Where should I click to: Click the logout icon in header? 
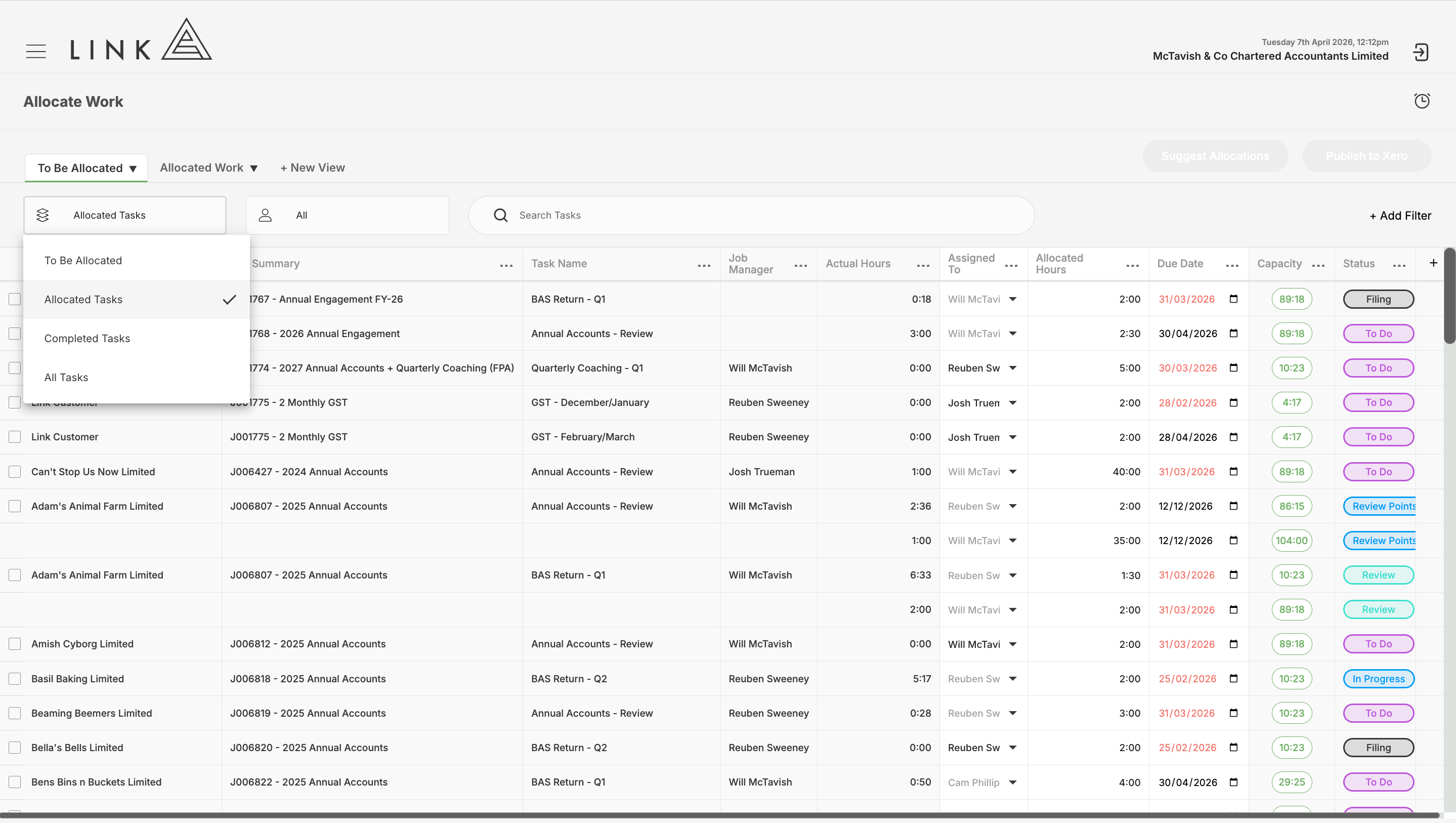pyautogui.click(x=1421, y=53)
